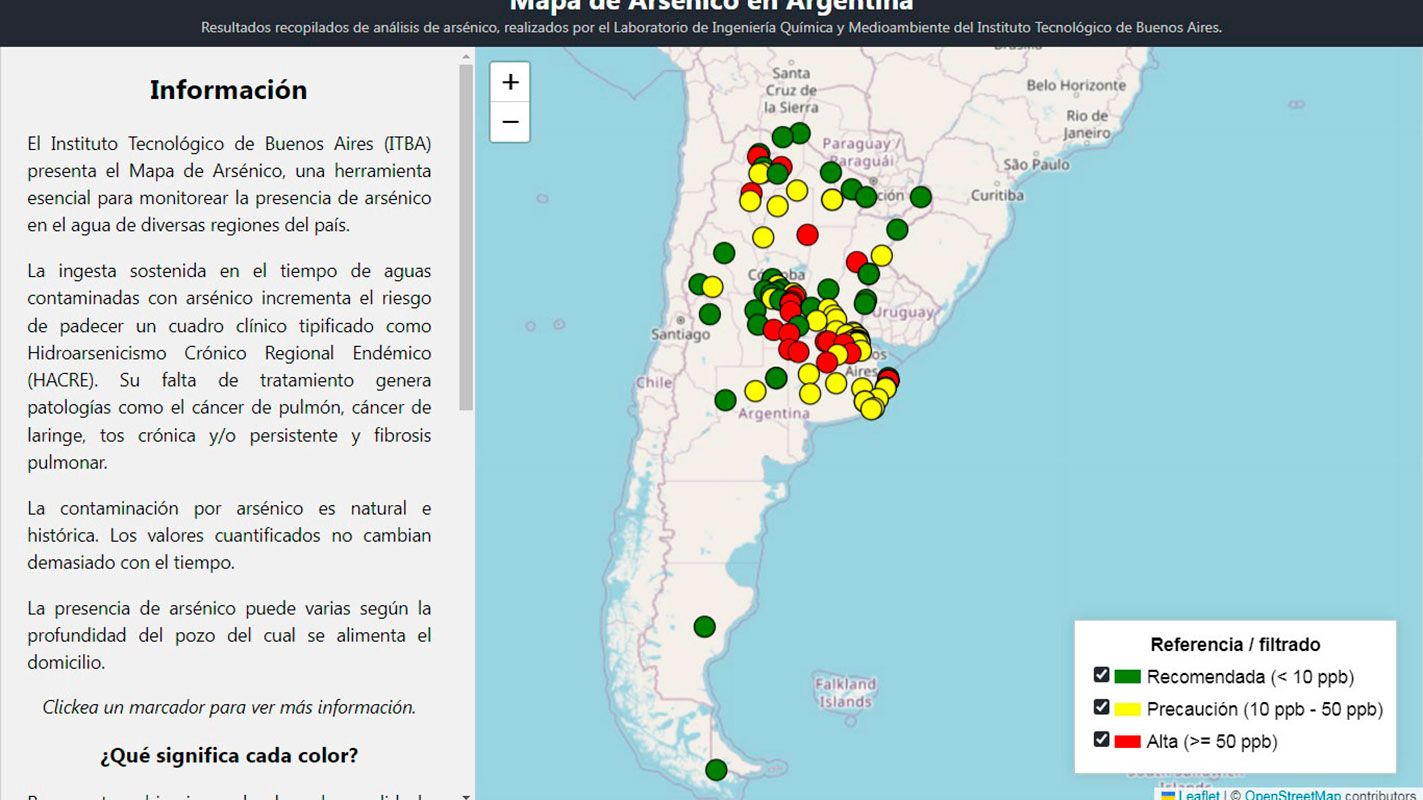Select the southernmost green marker in Tierra del Fuego
This screenshot has height=800, width=1423.
coord(716,770)
